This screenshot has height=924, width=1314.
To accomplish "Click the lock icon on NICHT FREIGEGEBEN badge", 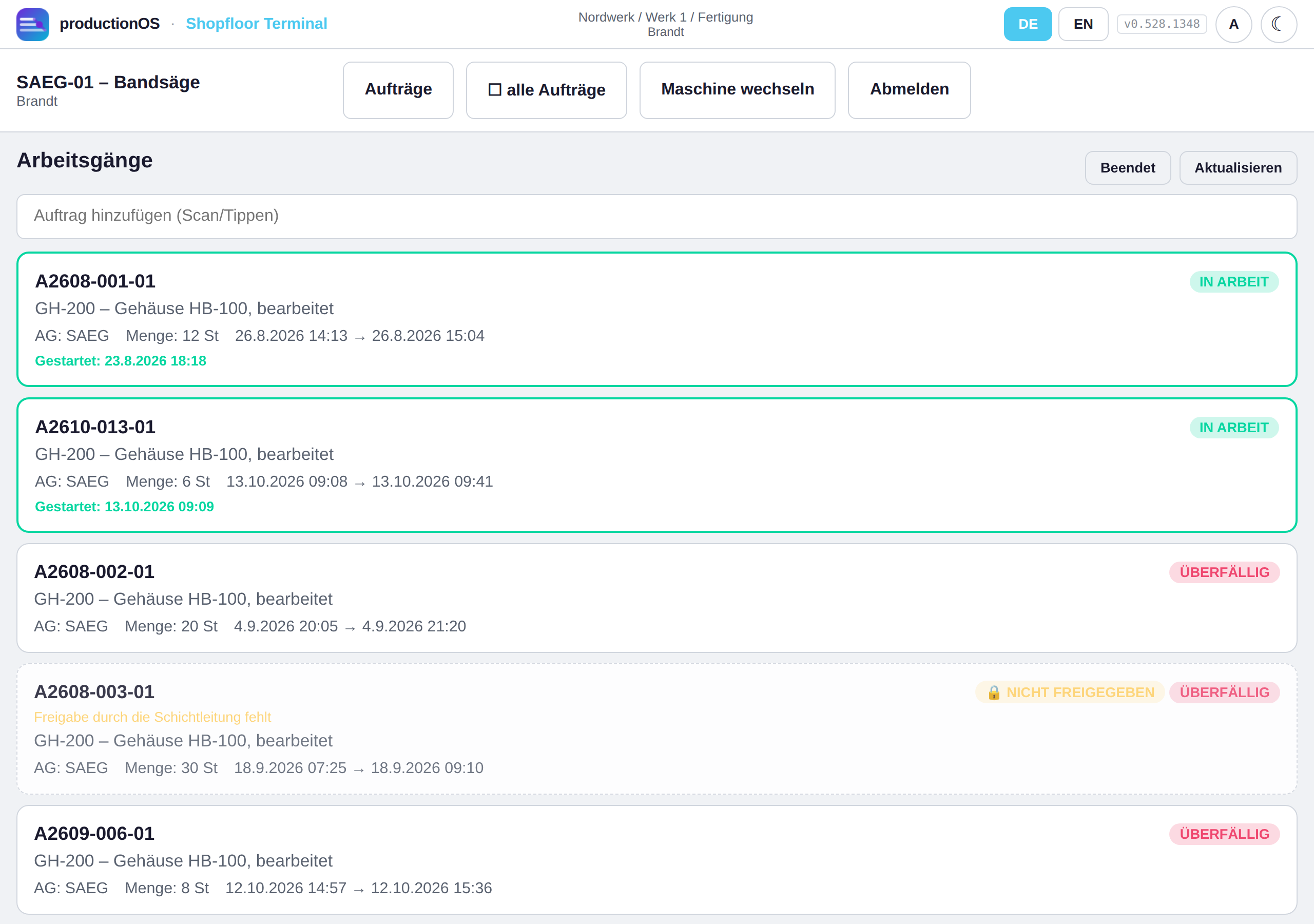I will coord(994,692).
